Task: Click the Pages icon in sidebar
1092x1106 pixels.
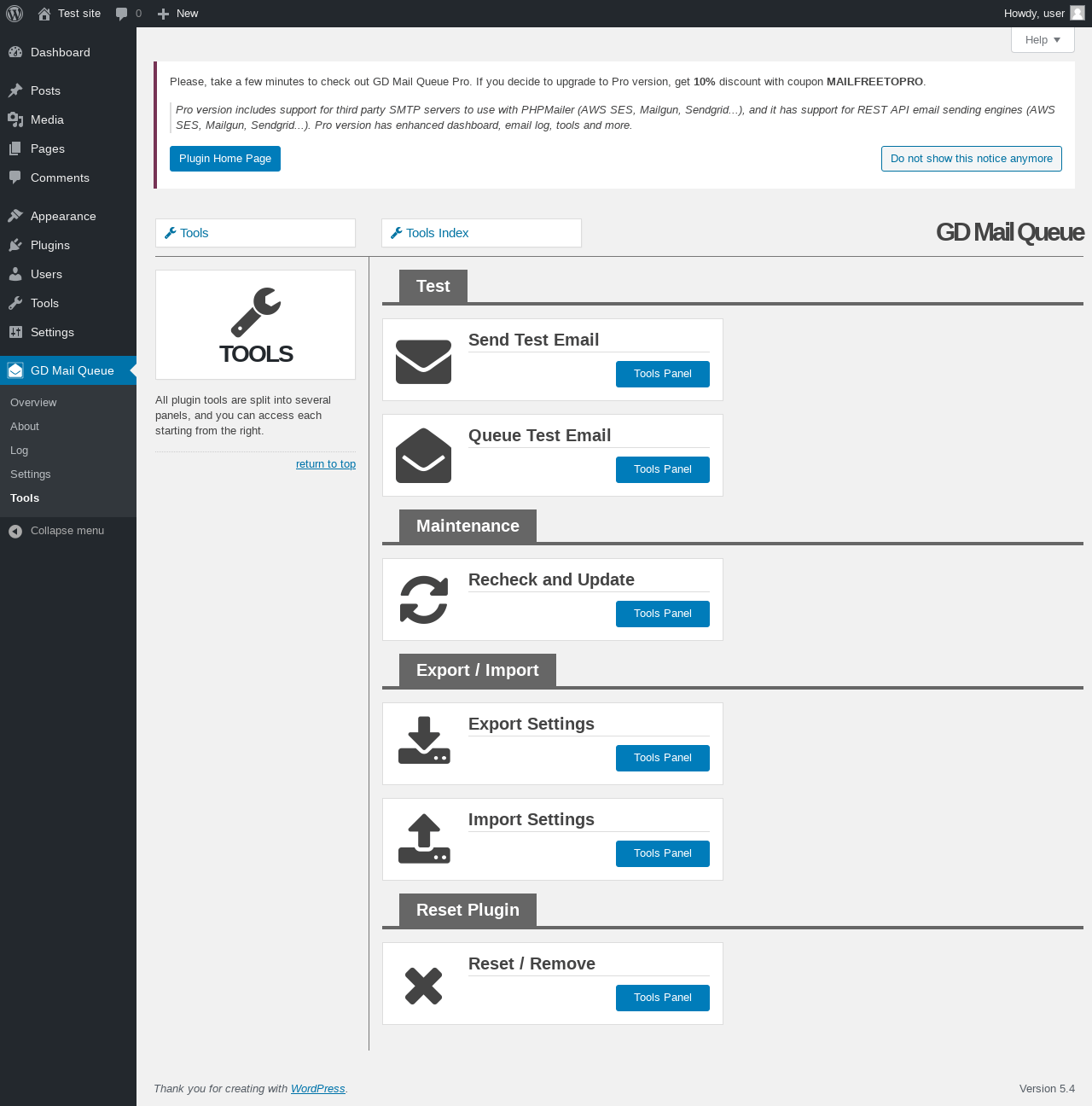Action: coord(15,148)
